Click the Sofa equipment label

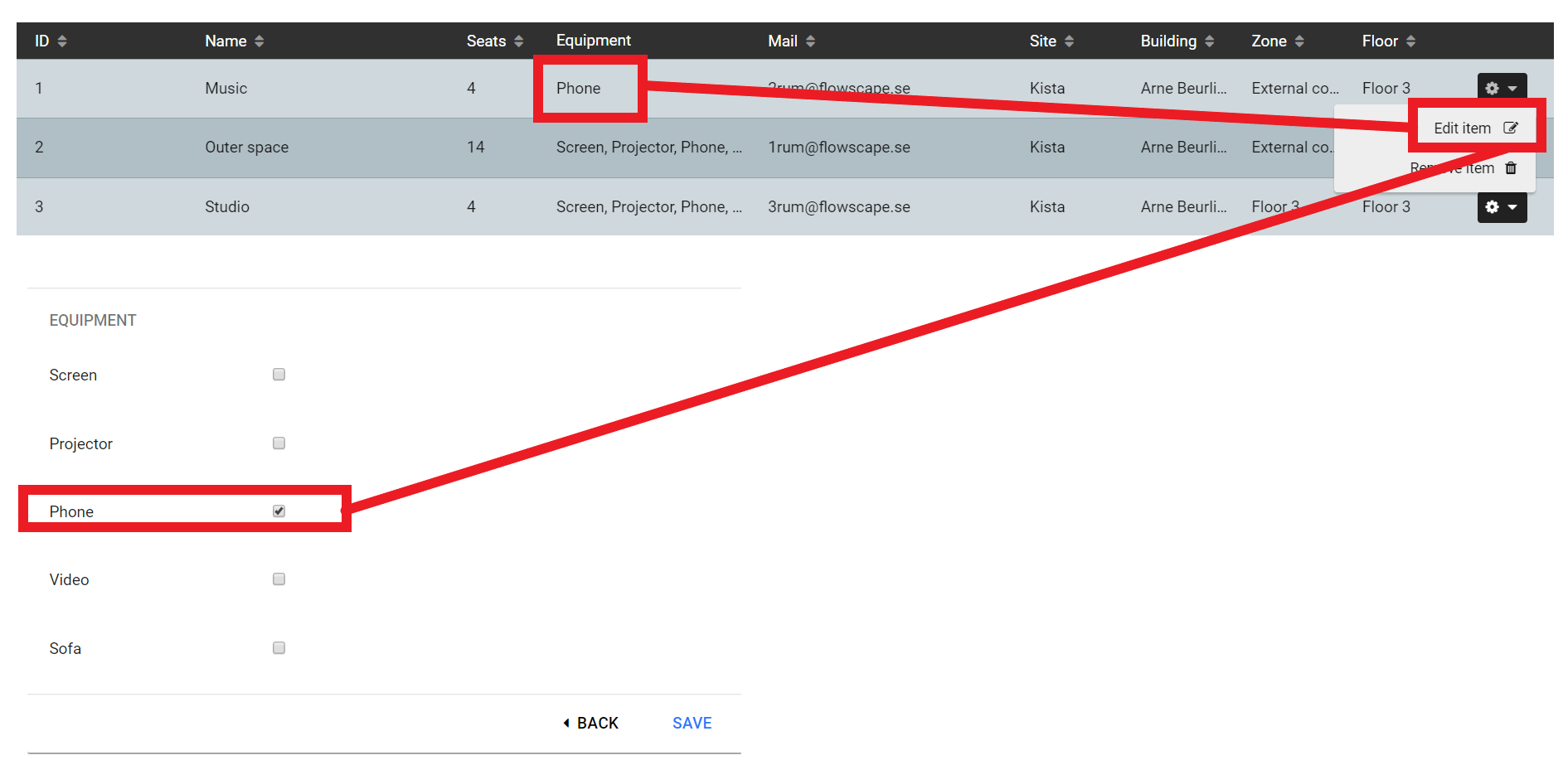(66, 649)
